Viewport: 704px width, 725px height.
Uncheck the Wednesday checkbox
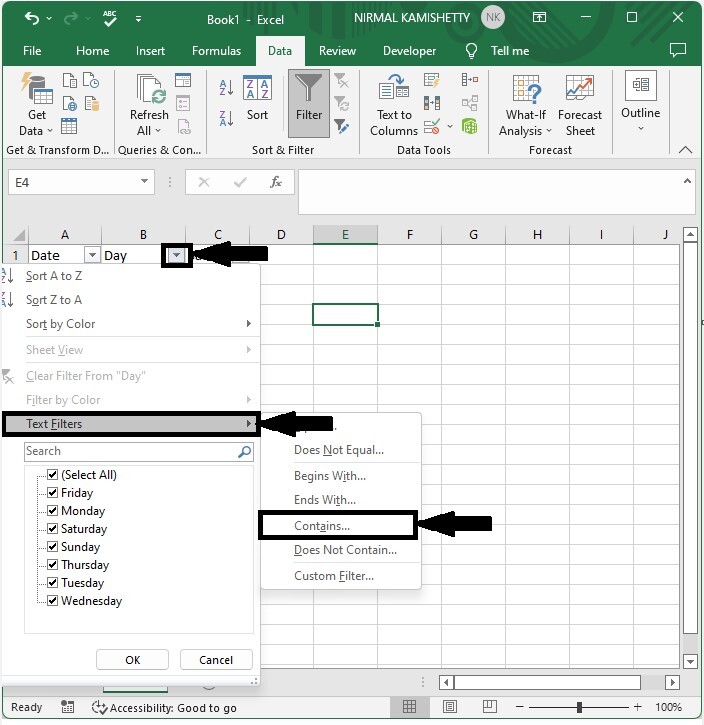point(53,601)
